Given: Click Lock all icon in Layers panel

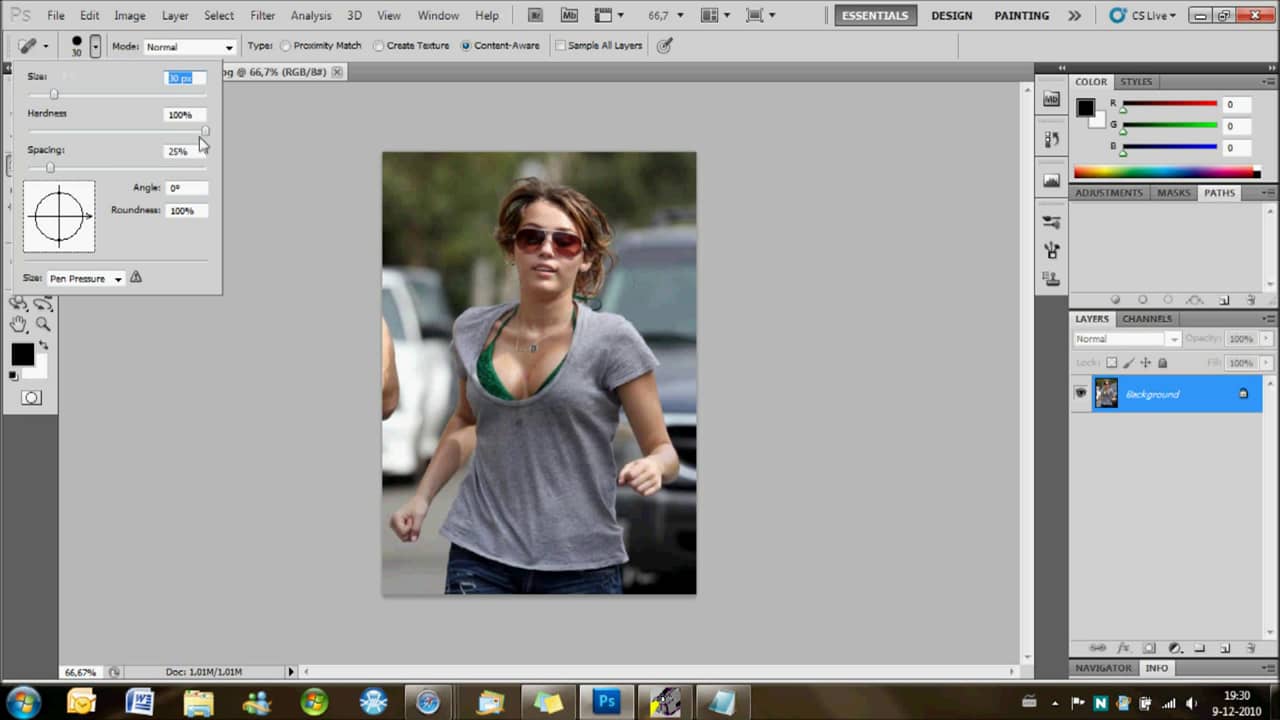Looking at the screenshot, I should pos(1162,363).
